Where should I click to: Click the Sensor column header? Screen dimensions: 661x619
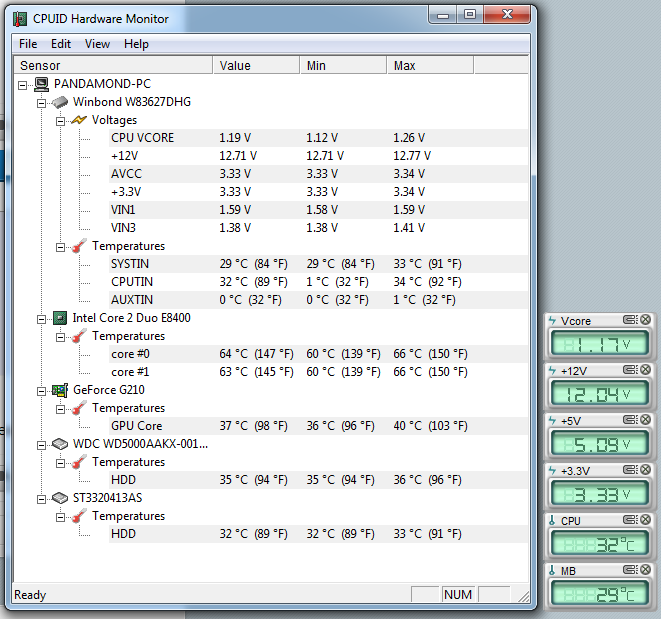coord(113,65)
